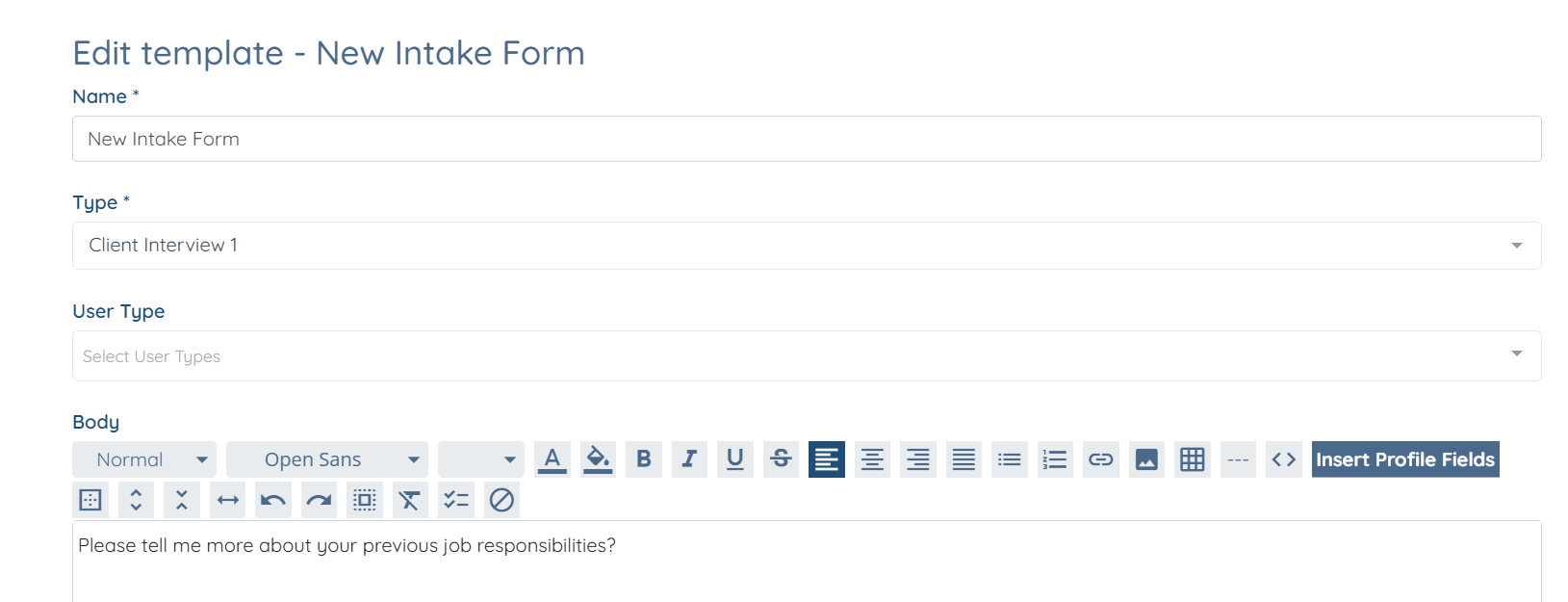Clear text formatting
The image size is (1568, 602).
pos(410,500)
